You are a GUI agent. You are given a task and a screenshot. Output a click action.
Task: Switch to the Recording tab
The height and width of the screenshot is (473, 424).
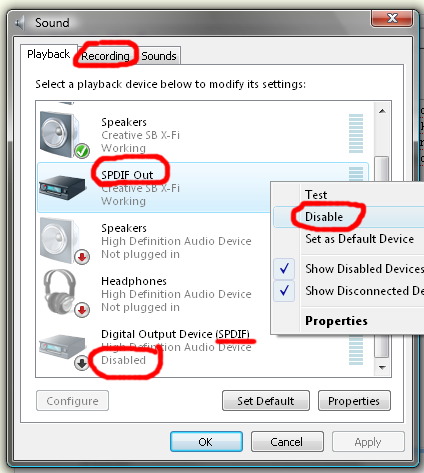[x=105, y=56]
